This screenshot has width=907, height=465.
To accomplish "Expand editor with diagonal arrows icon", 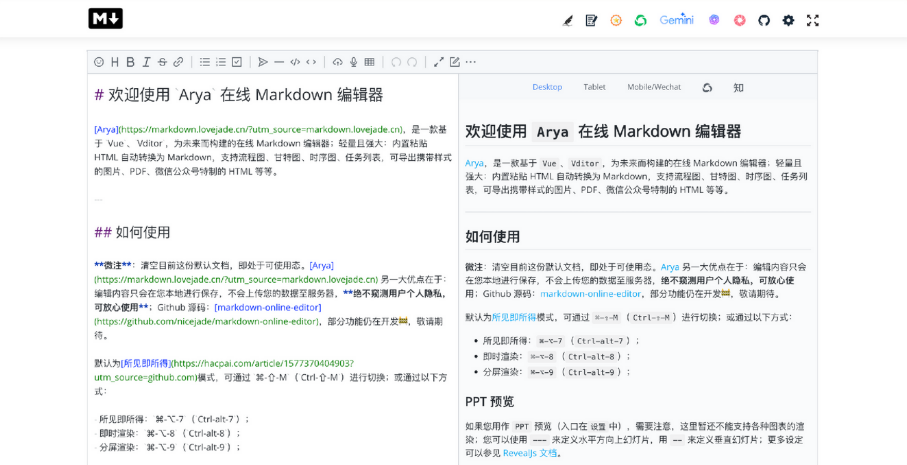I will [x=439, y=62].
